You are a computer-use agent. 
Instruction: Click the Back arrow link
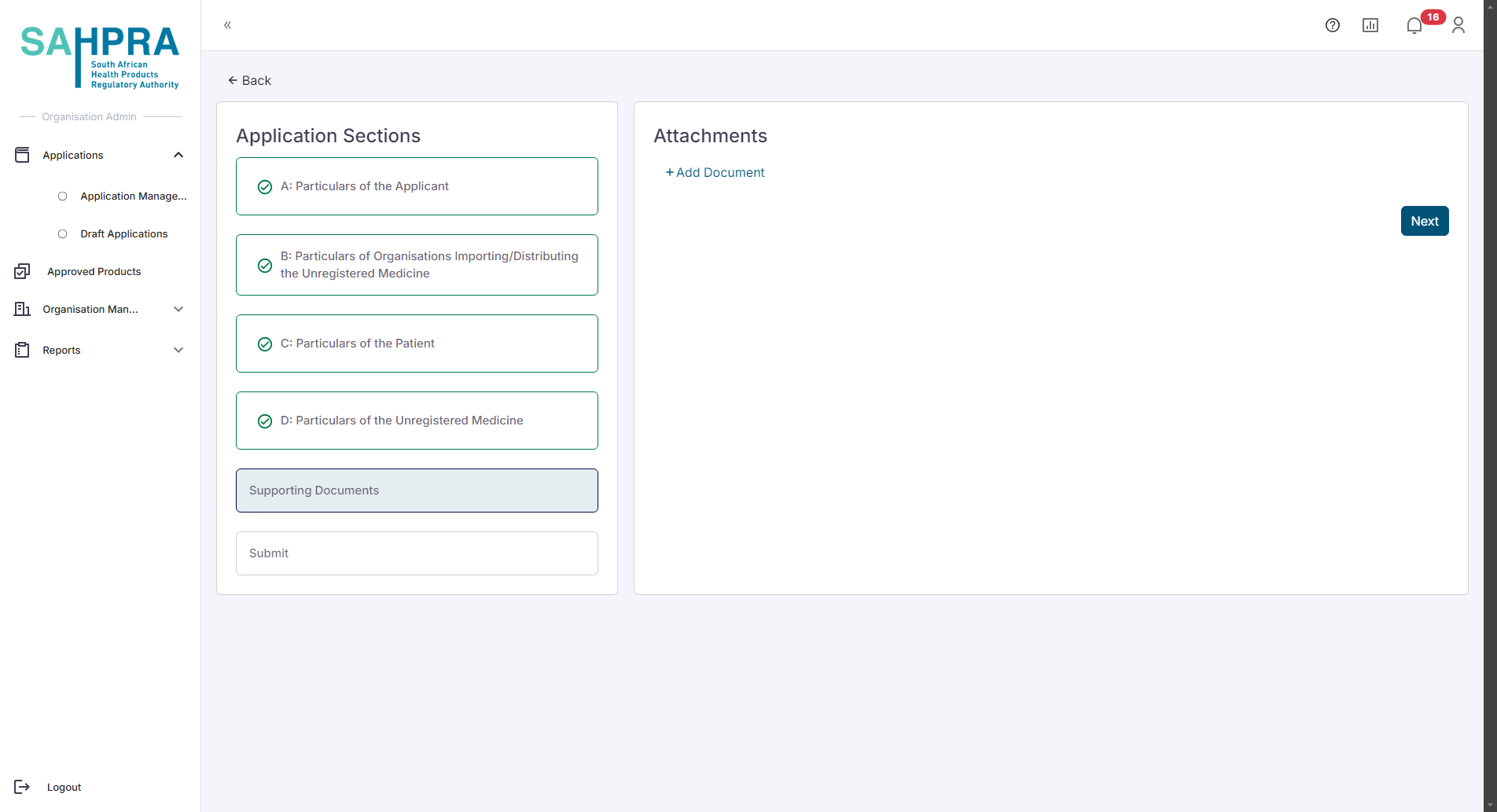click(249, 80)
